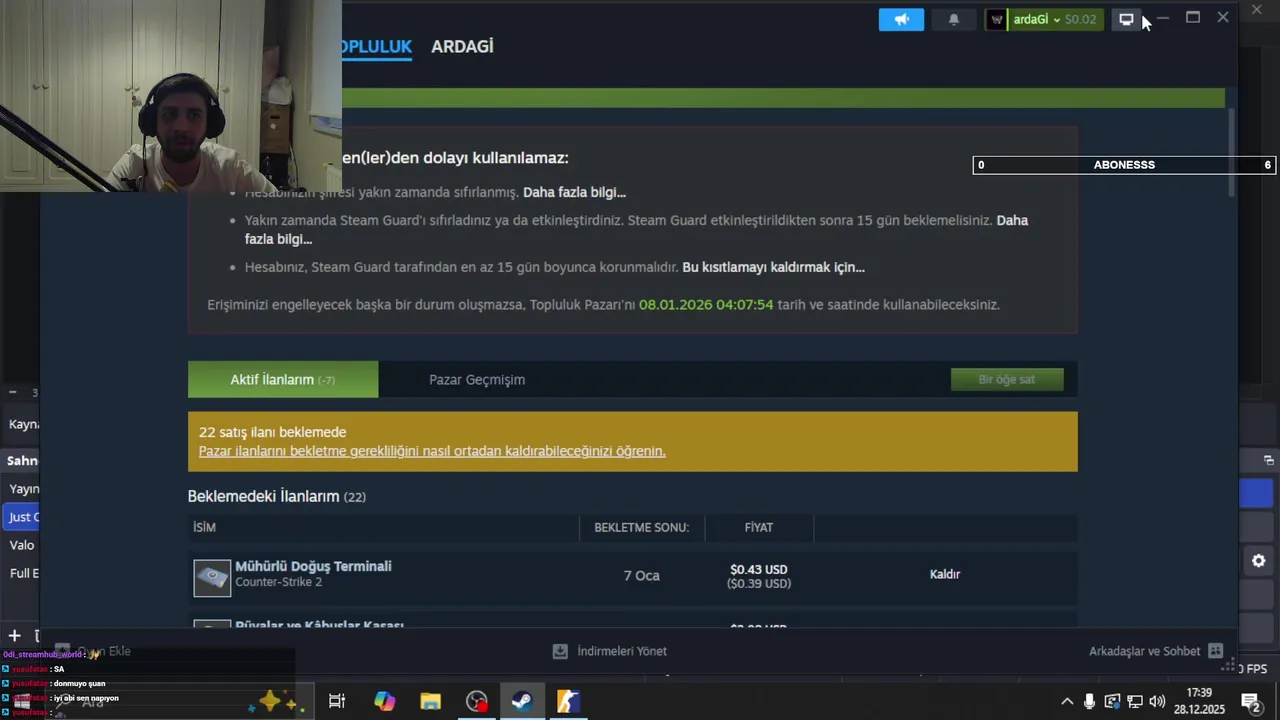Open File Explorer from the taskbar
This screenshot has height=720, width=1280.
point(430,701)
